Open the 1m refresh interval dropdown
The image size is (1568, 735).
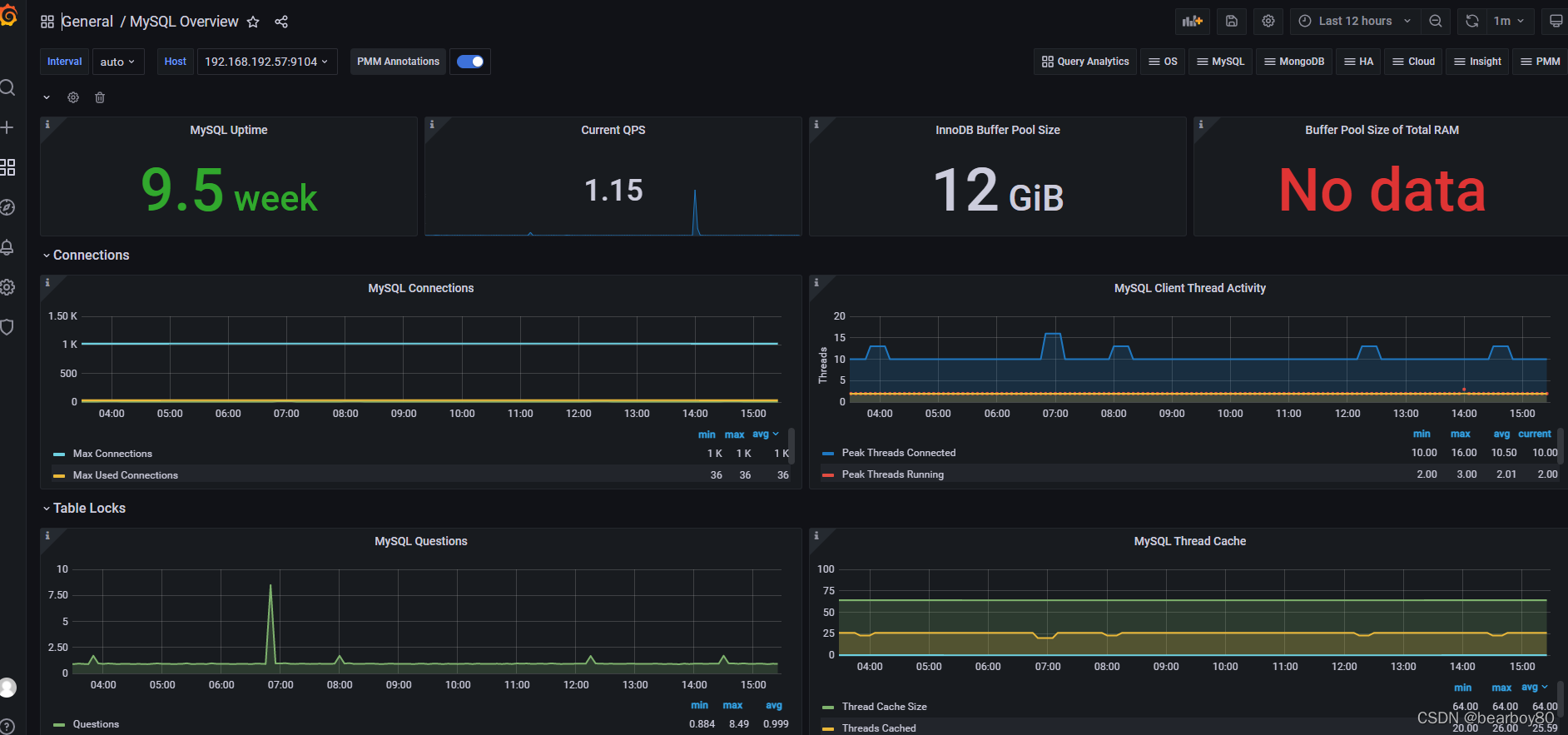1509,21
